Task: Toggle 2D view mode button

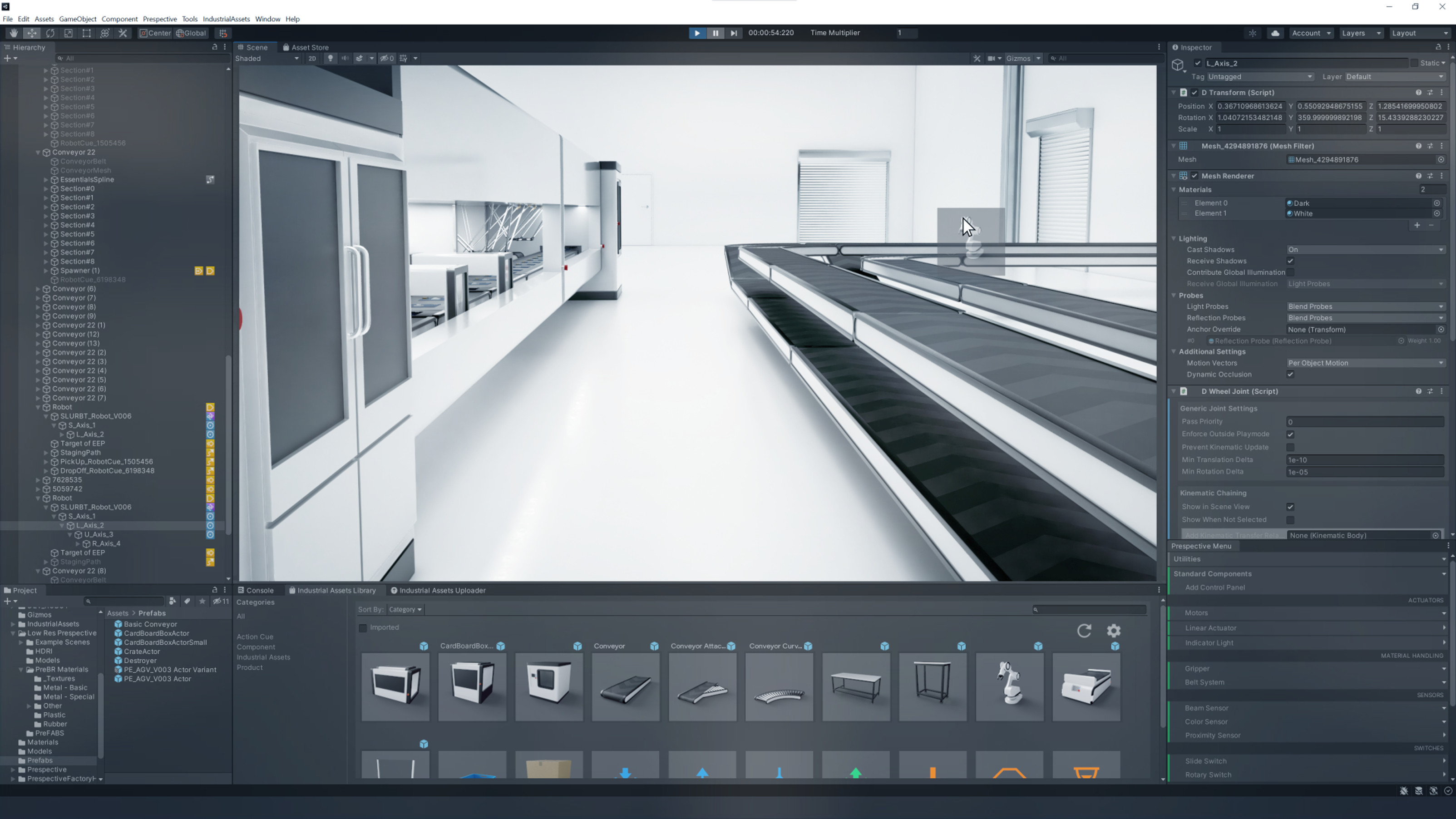Action: (x=312, y=58)
